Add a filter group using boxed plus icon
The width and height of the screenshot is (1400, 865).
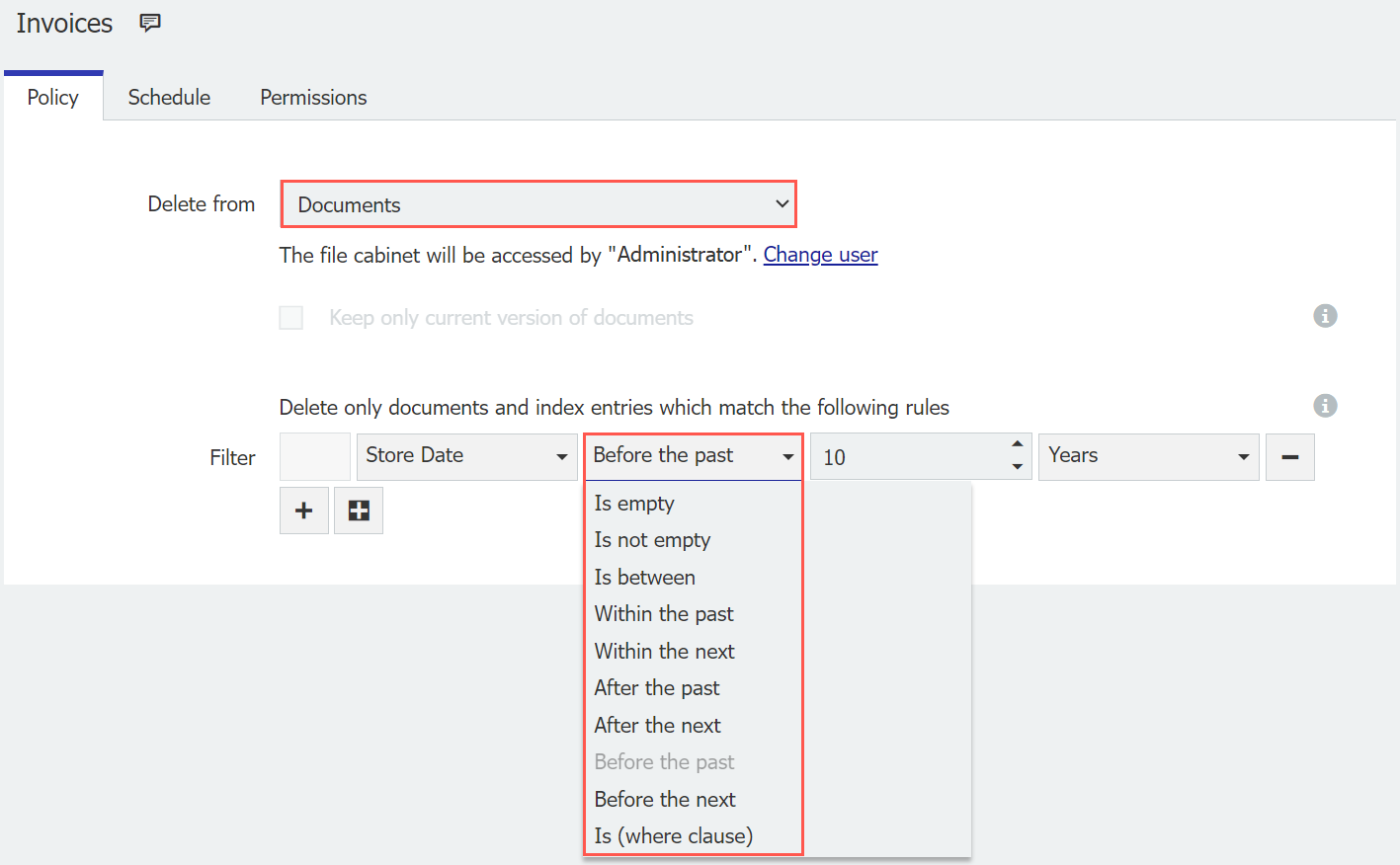pyautogui.click(x=358, y=510)
